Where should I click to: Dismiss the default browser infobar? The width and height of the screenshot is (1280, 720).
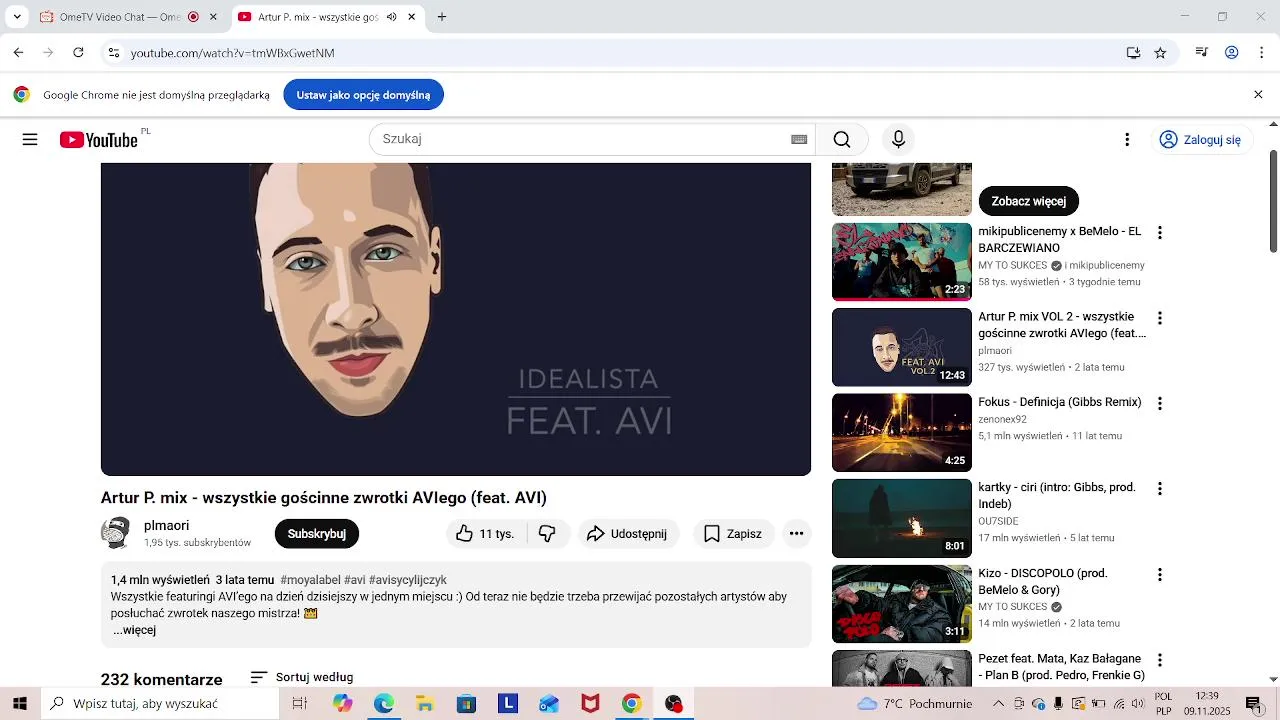tap(1258, 95)
